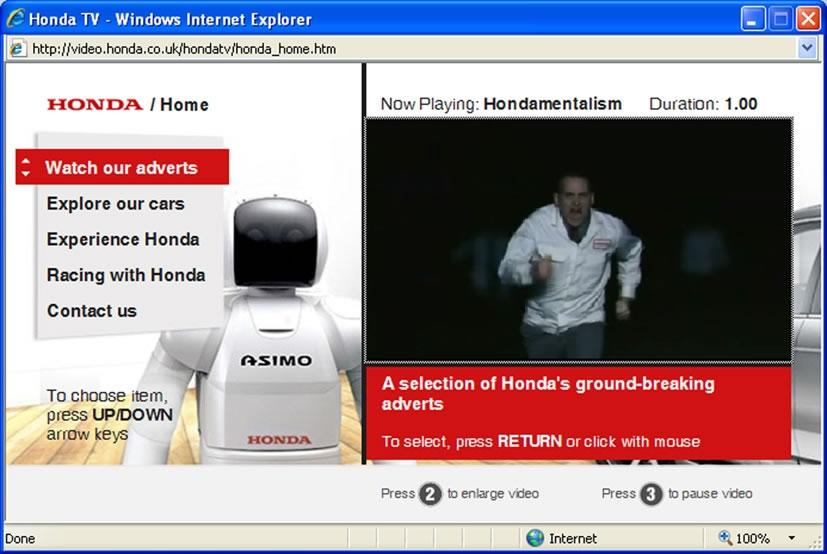The width and height of the screenshot is (827, 554).
Task: Click the URL address field
Action: point(400,48)
